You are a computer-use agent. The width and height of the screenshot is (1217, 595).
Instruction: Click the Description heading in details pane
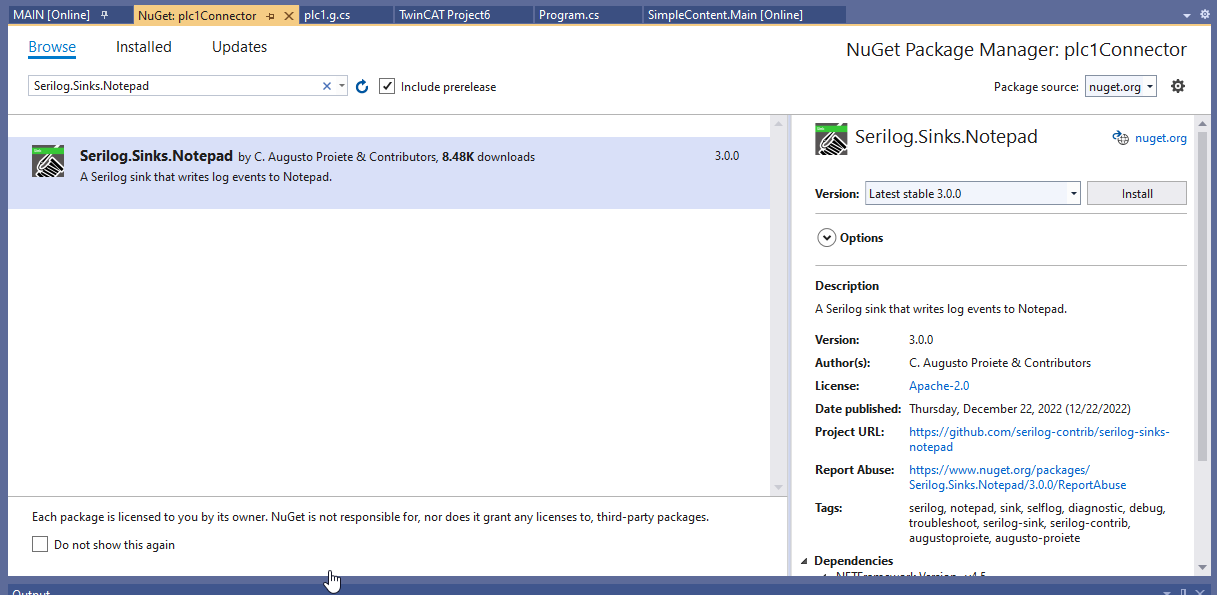847,286
